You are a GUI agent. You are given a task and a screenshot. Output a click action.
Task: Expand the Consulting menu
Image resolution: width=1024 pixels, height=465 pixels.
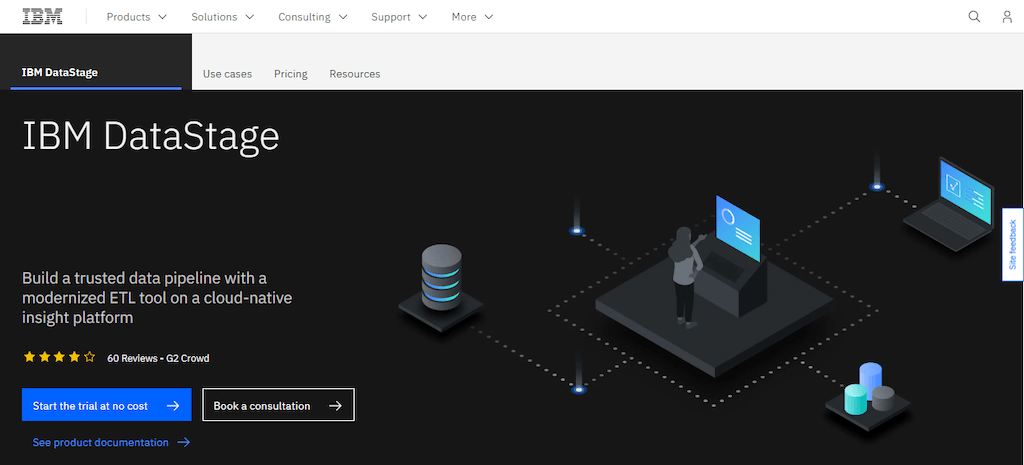pos(313,17)
